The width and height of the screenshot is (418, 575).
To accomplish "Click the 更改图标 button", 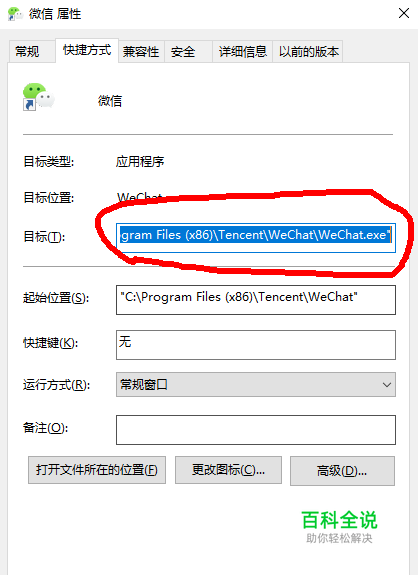I will [228, 470].
